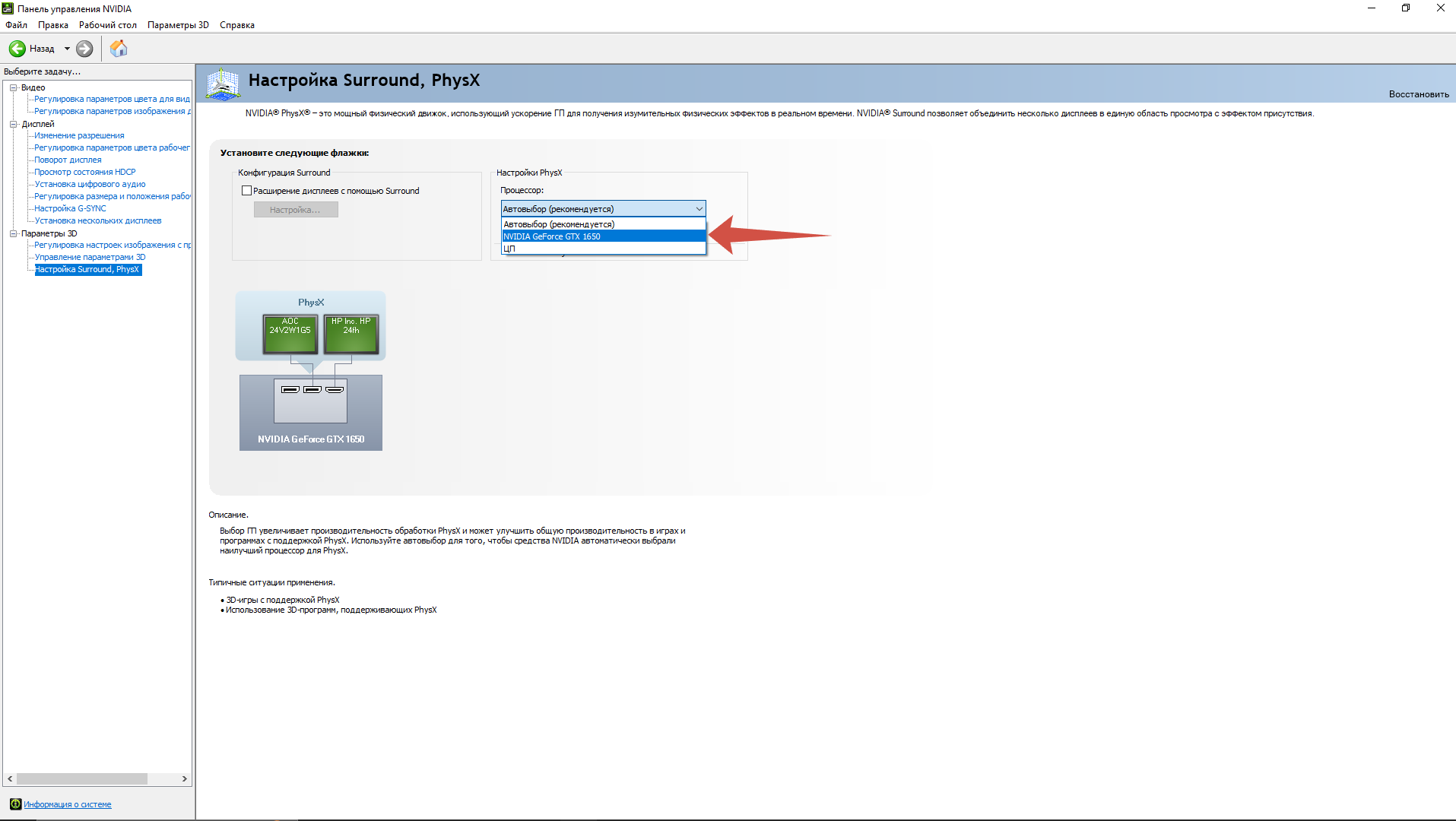Collapse the Параметры 3D tree section
This screenshot has height=821, width=1456.
pyautogui.click(x=13, y=233)
